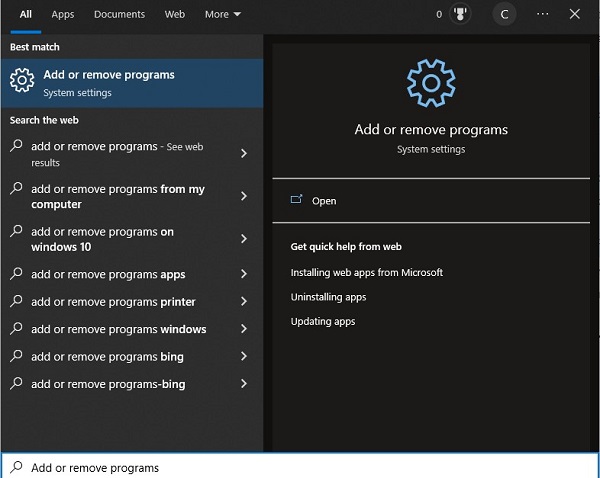Click search icon next to 'programs printer' suggestion
Image resolution: width=600 pixels, height=478 pixels.
16,302
